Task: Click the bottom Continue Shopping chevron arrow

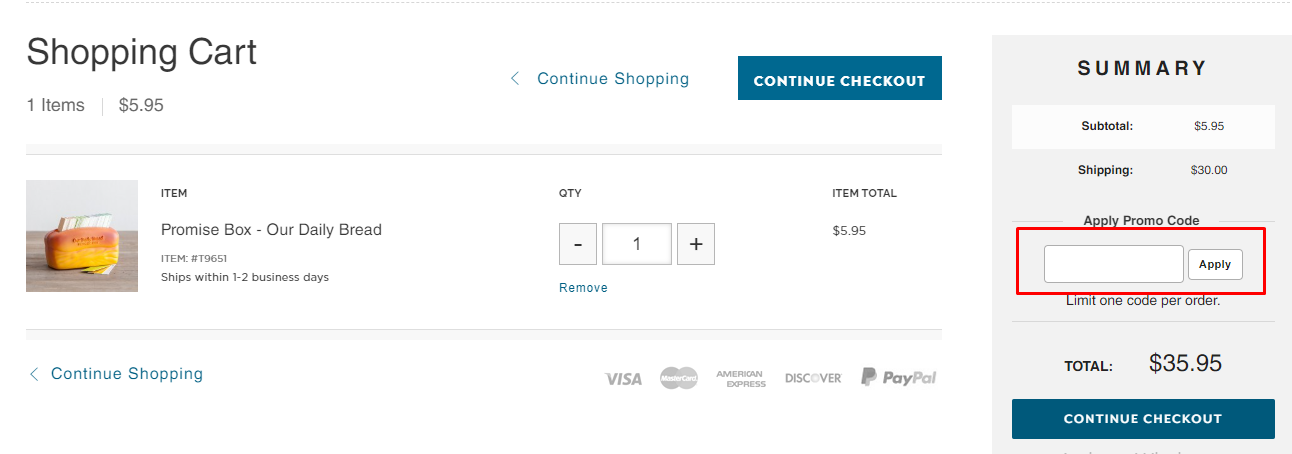Action: 34,374
